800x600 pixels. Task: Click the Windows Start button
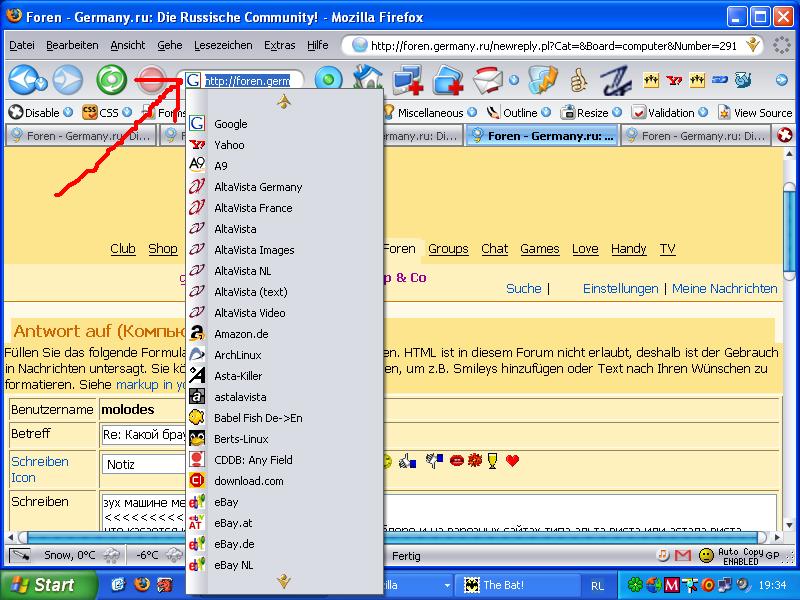click(x=48, y=585)
